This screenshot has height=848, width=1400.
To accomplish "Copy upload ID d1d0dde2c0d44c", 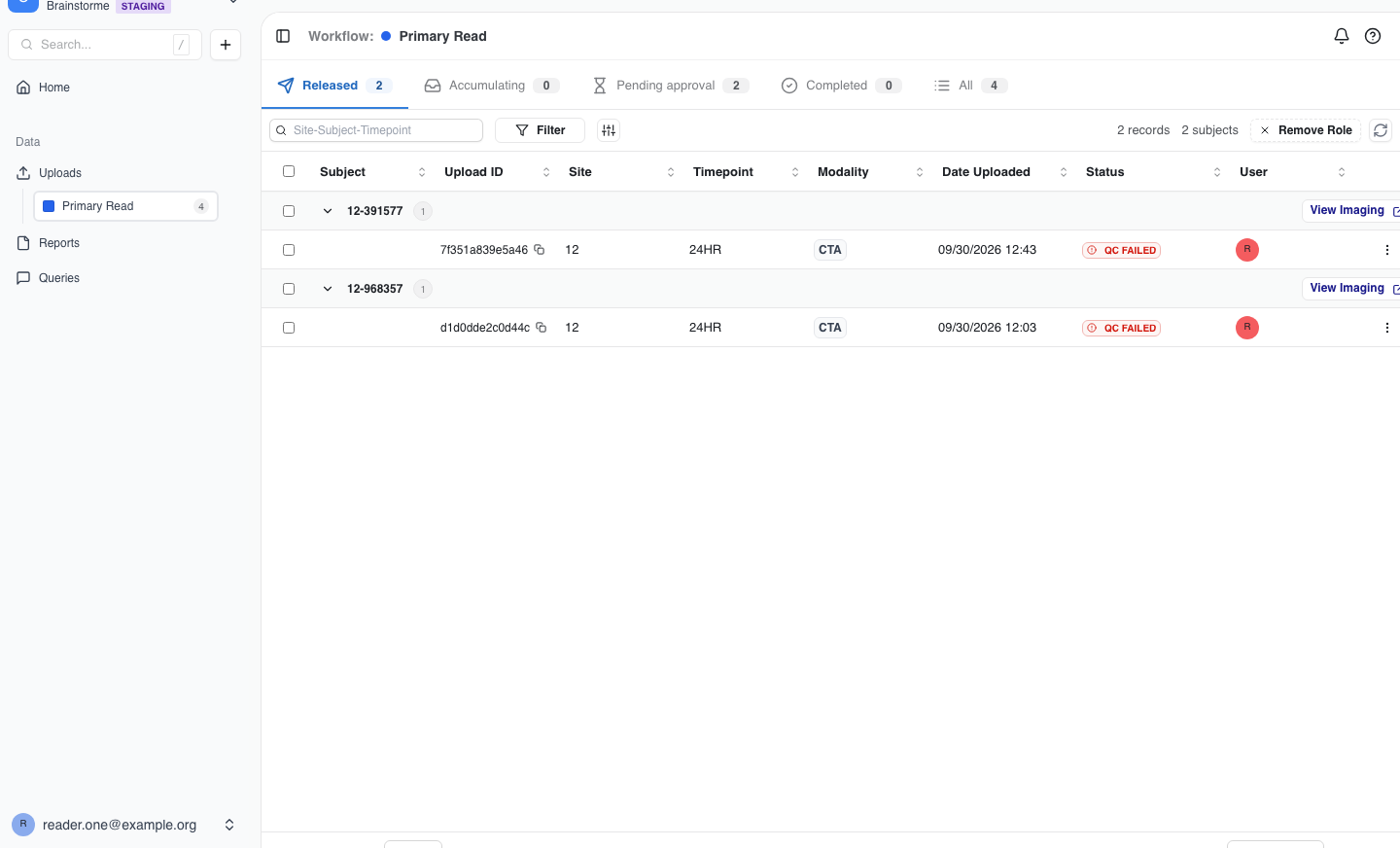I will tap(542, 328).
